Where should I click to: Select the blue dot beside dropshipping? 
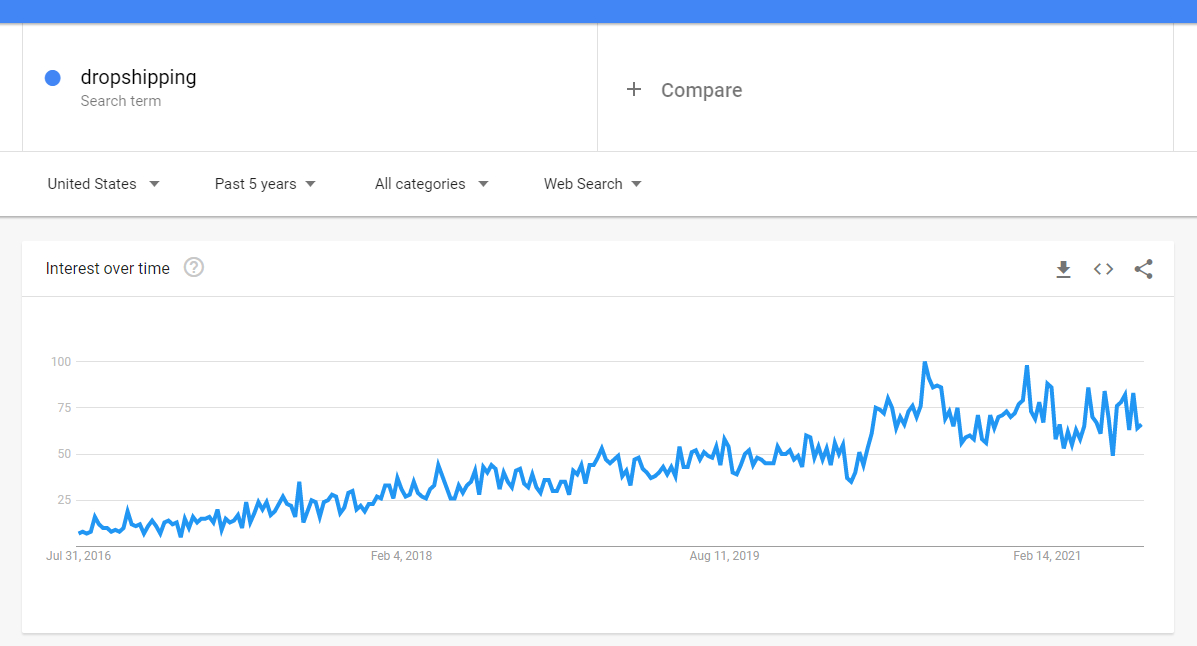pos(51,77)
